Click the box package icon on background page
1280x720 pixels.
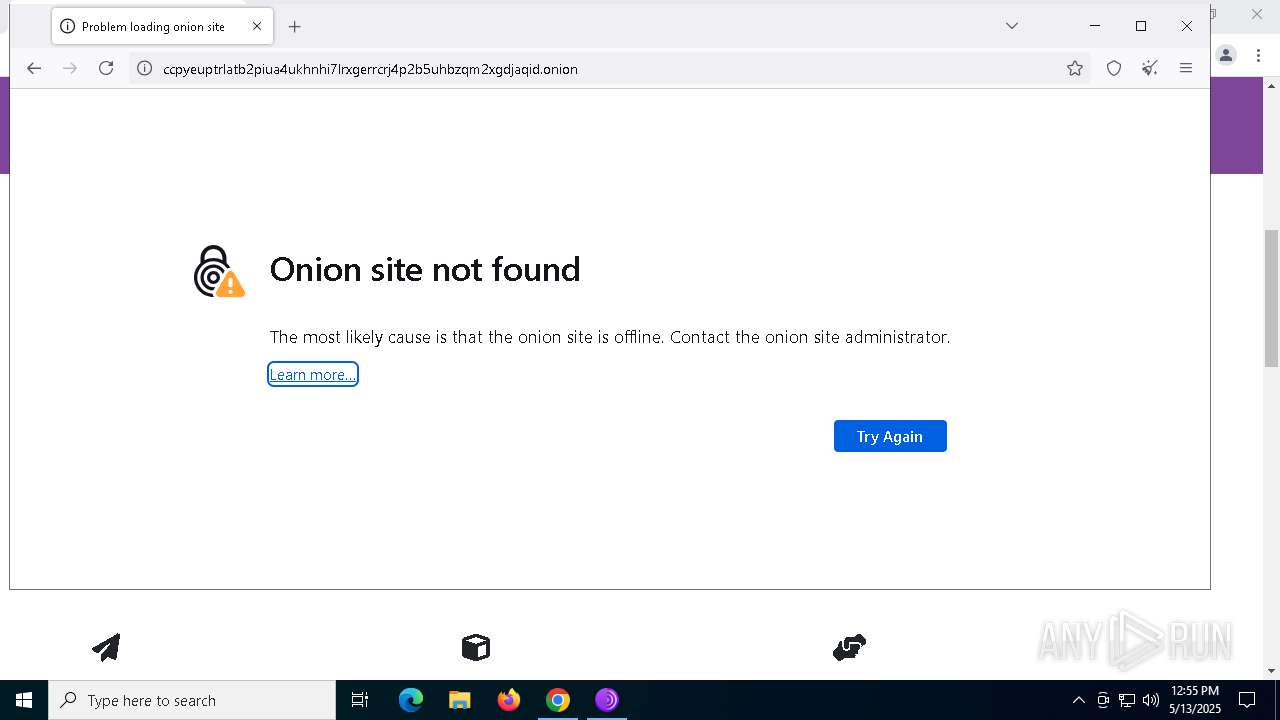[x=476, y=647]
